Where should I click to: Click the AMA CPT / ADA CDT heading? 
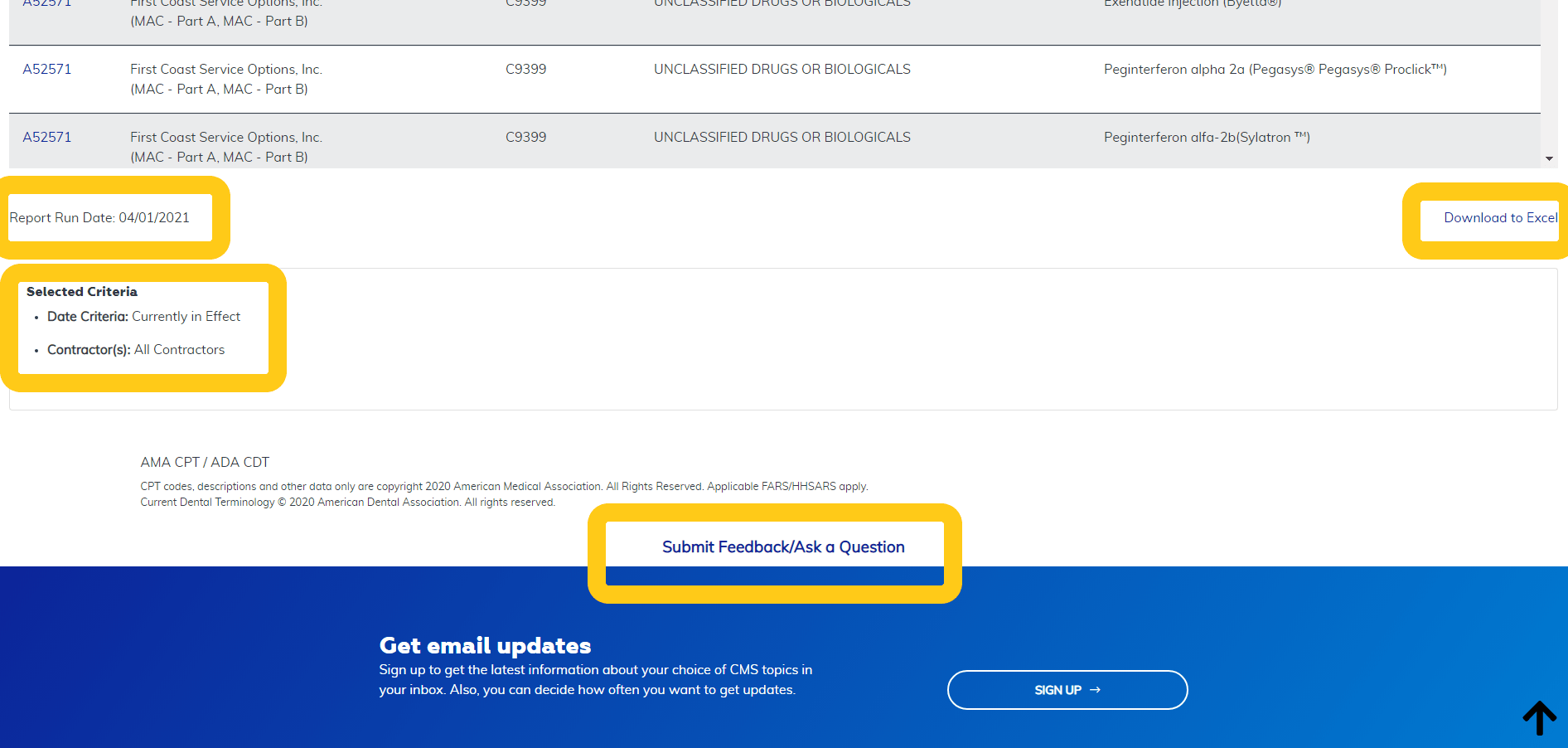click(205, 463)
